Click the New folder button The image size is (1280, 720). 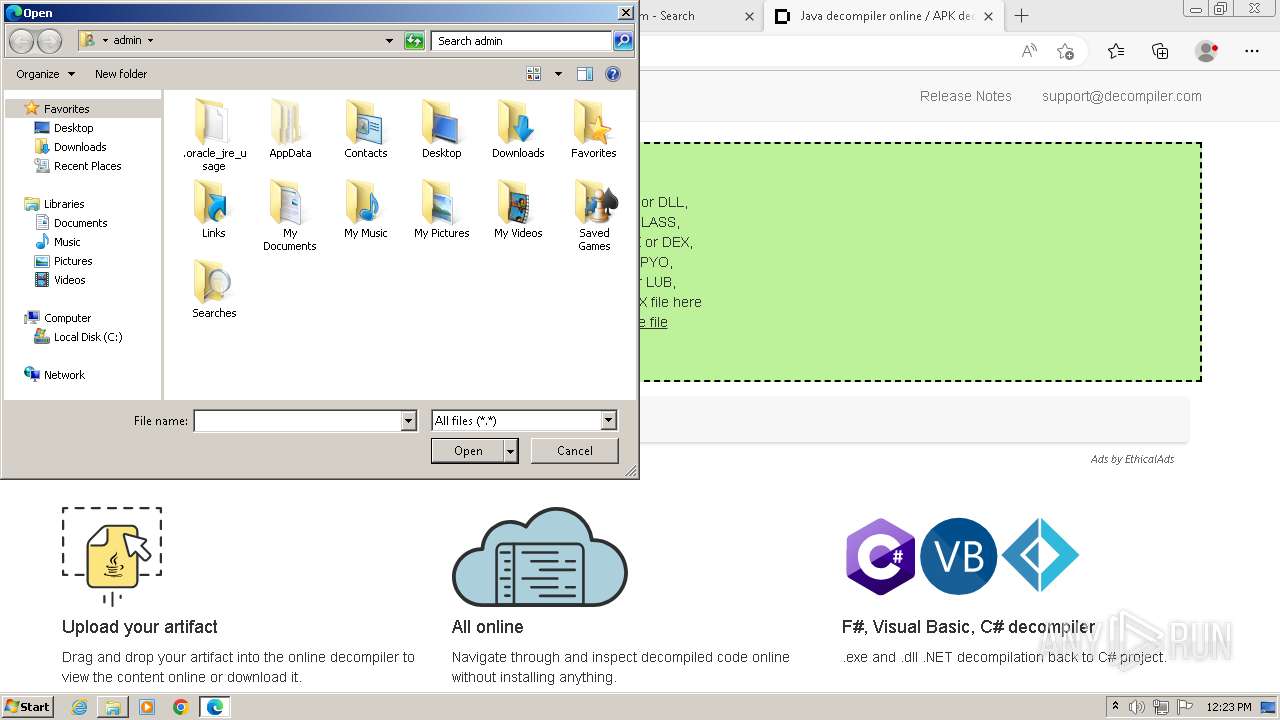pyautogui.click(x=121, y=74)
